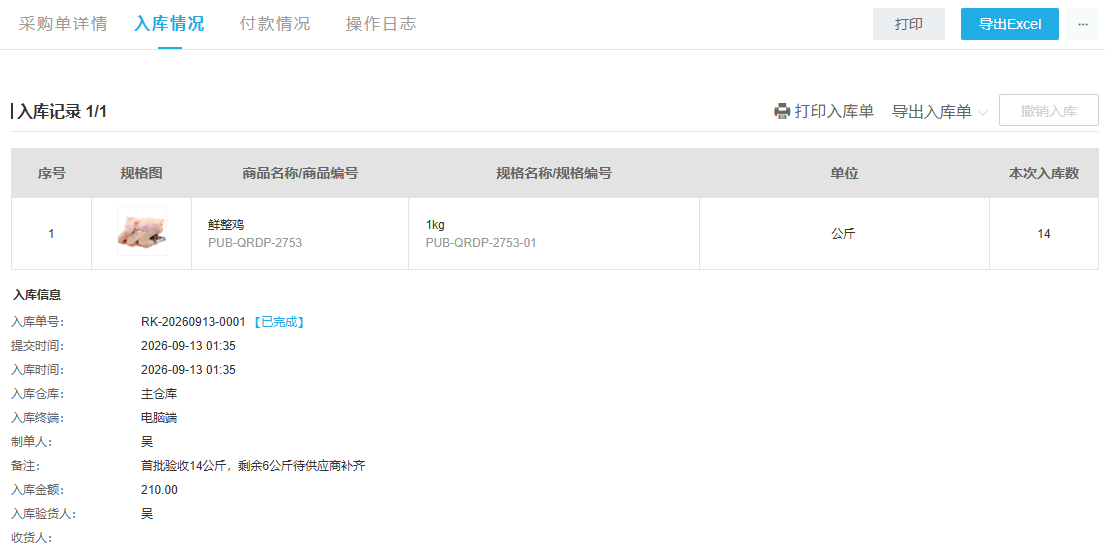Click the 商品名称/商品编号 column header

tap(300, 173)
